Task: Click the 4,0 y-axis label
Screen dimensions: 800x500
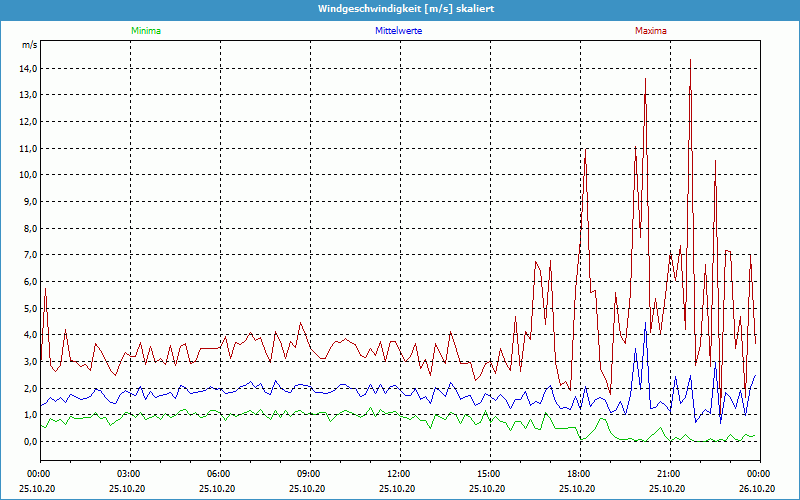Action: (x=27, y=335)
